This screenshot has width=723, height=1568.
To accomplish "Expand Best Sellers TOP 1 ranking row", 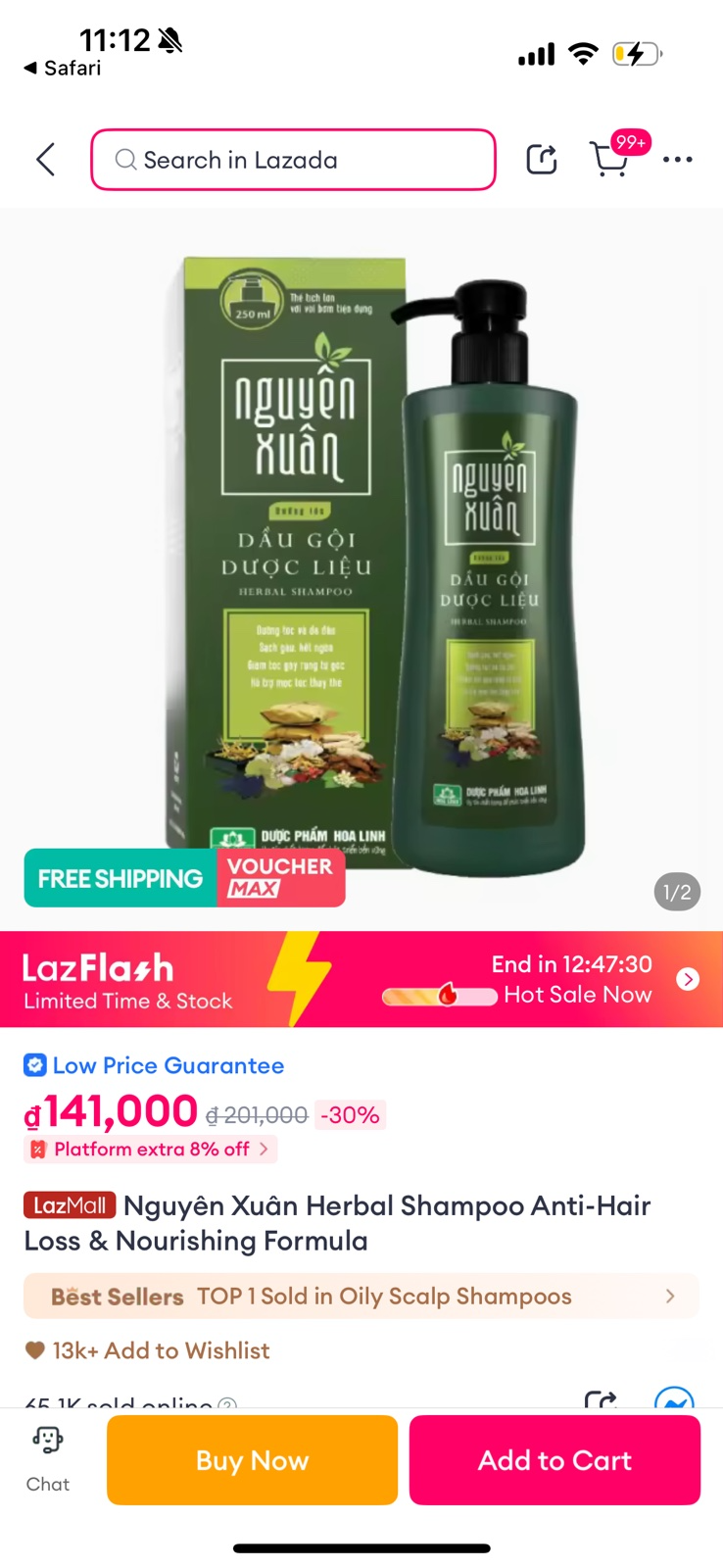I will tap(361, 1296).
